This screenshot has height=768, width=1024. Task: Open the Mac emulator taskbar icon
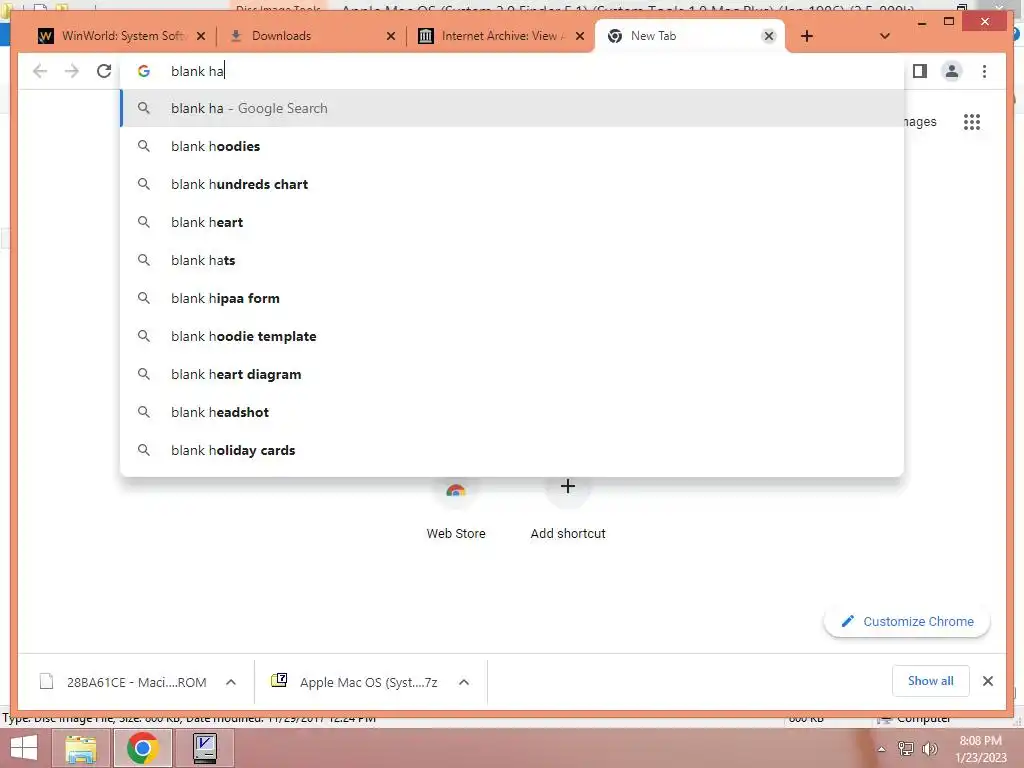204,748
